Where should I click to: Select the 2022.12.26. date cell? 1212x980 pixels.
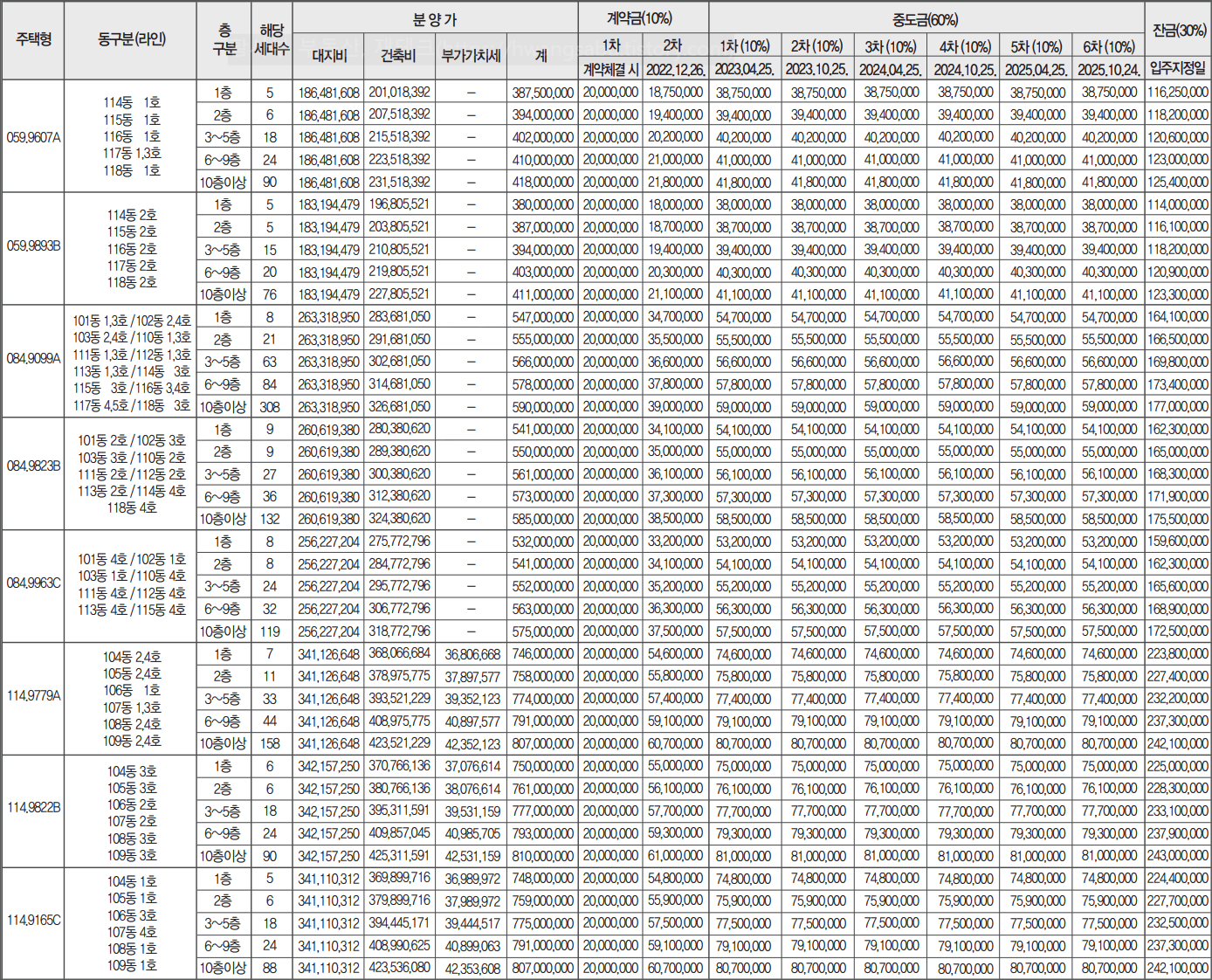[676, 69]
